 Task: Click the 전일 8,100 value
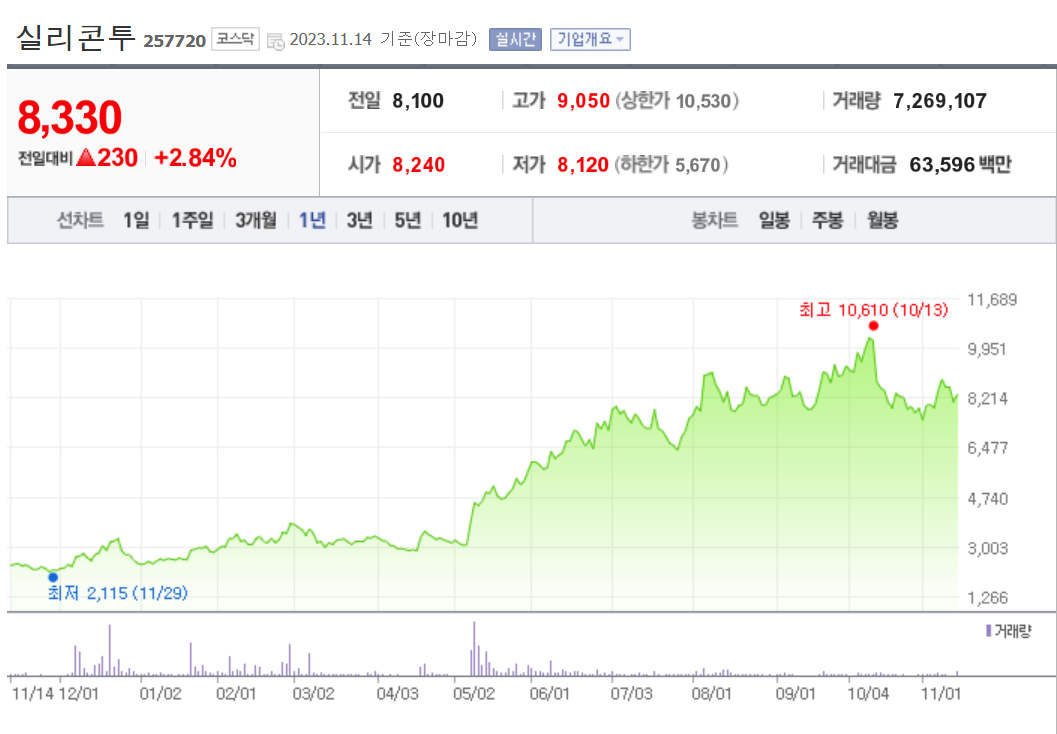pyautogui.click(x=418, y=101)
